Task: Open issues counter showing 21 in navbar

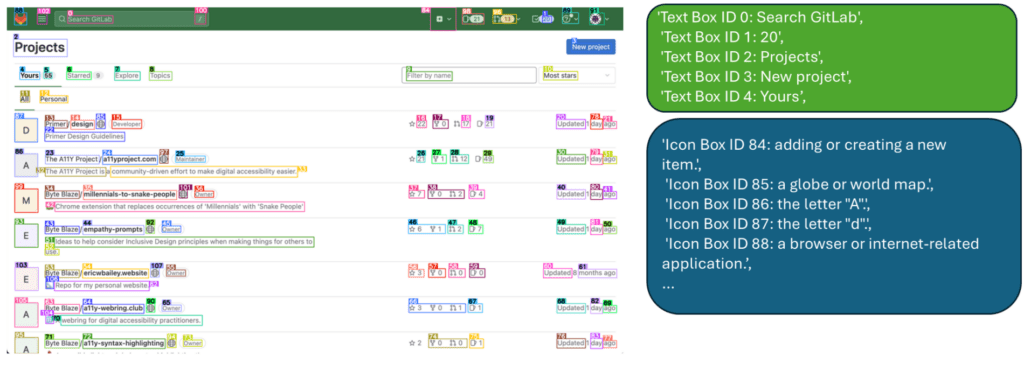Action: click(473, 20)
